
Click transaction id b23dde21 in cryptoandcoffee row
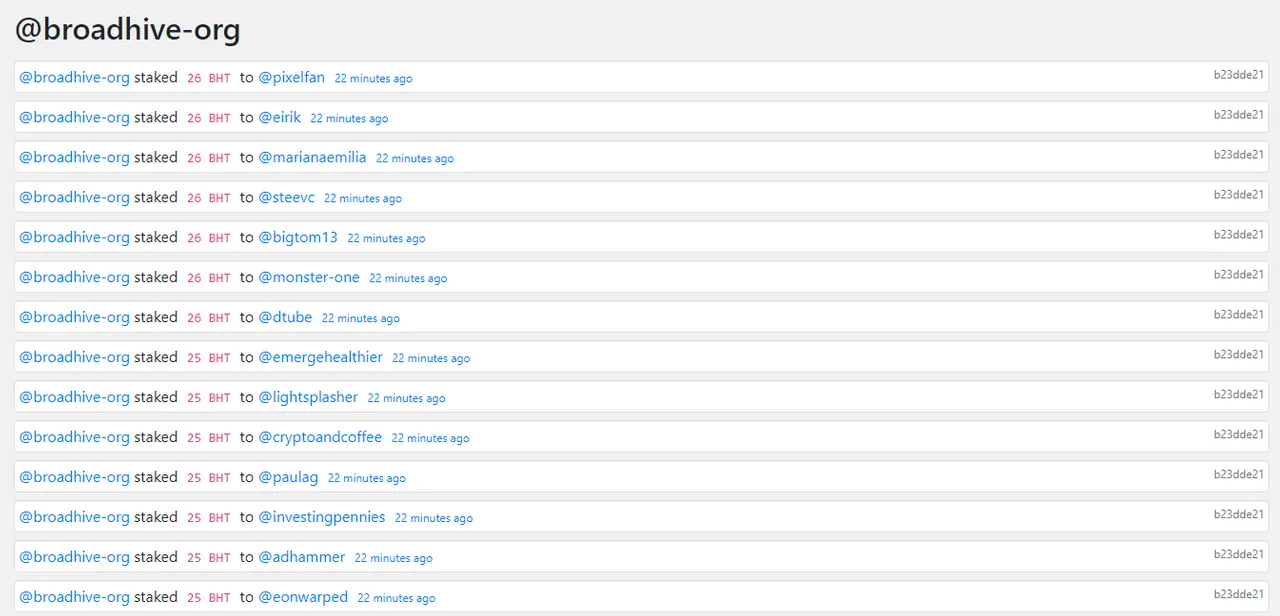[1239, 434]
